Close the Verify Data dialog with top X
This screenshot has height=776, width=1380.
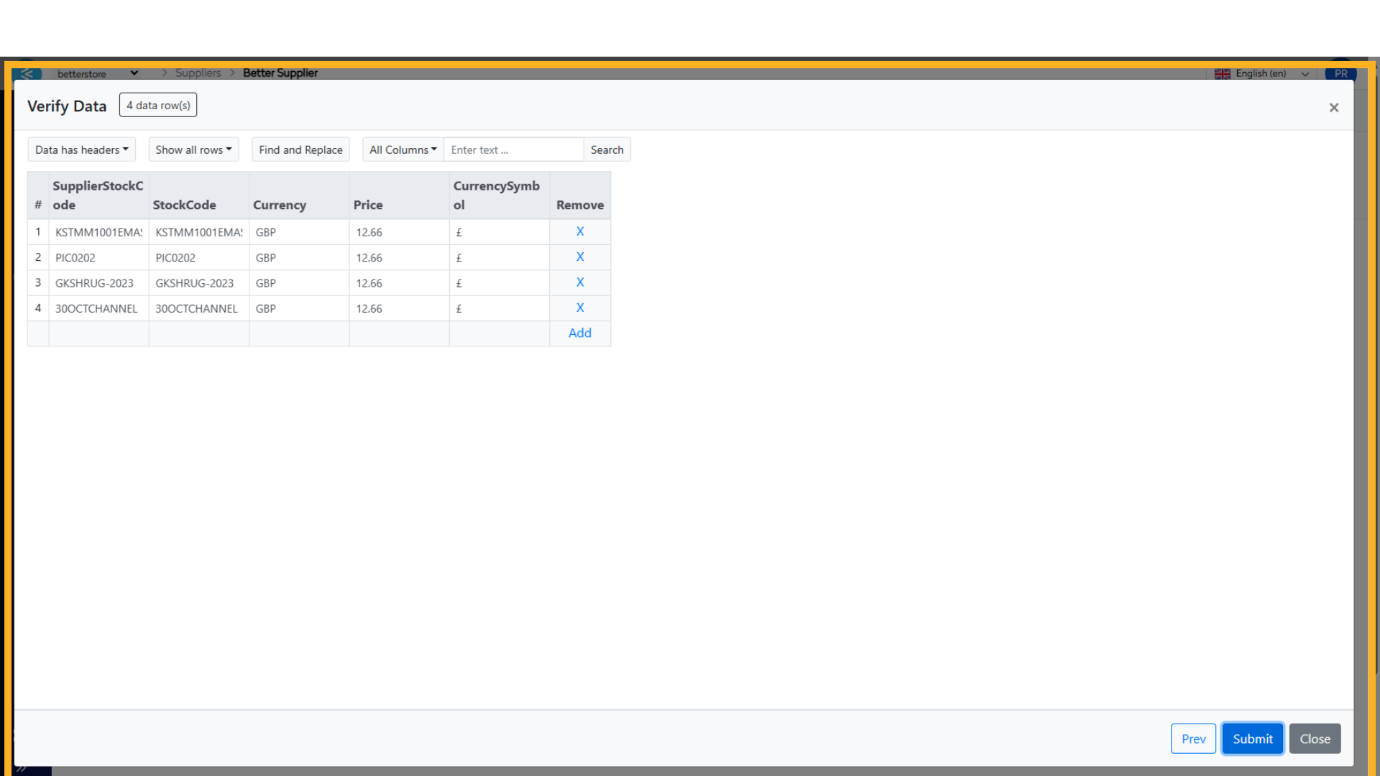[1333, 108]
